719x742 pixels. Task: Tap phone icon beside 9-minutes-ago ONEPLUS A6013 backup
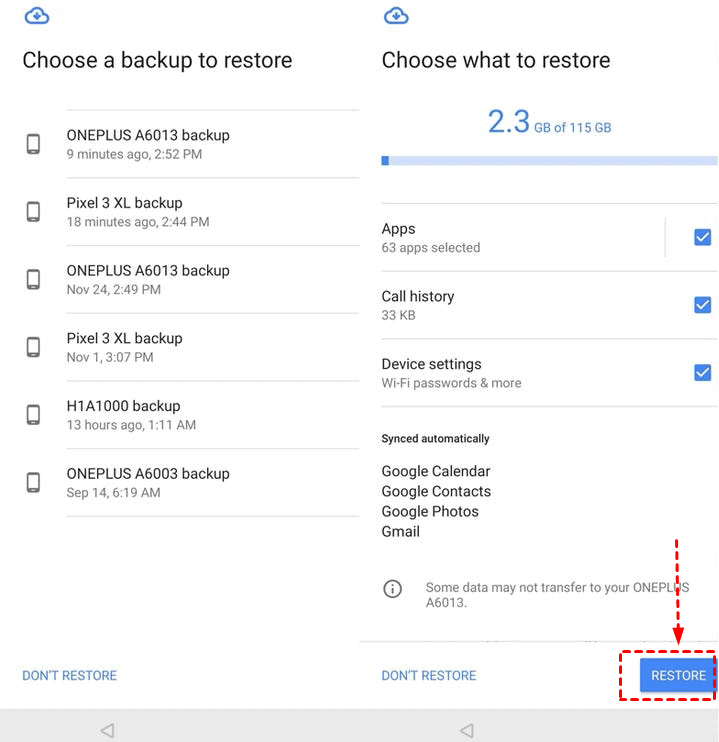33,144
